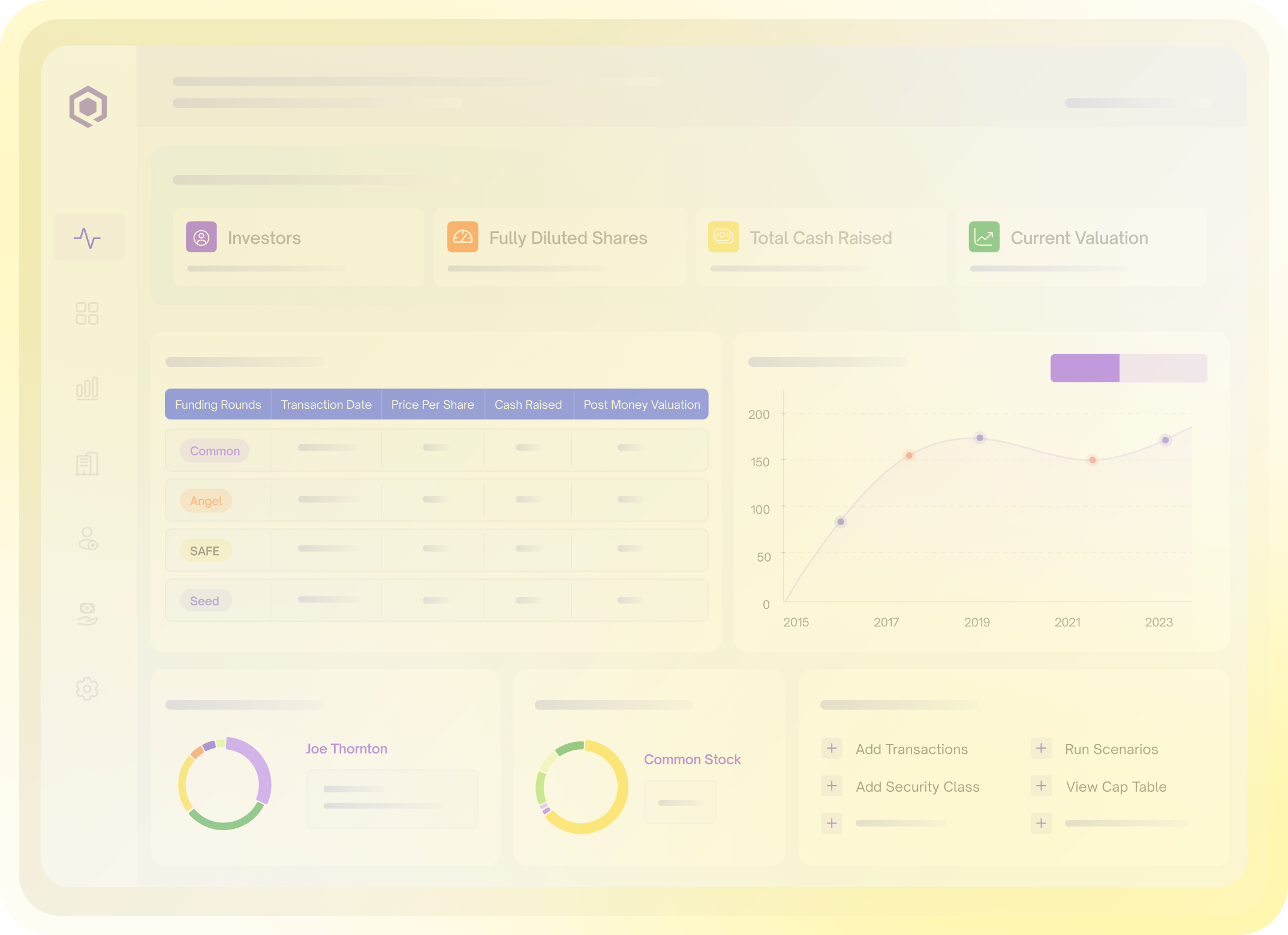
Task: Click the View Cap Table link
Action: tap(1116, 787)
